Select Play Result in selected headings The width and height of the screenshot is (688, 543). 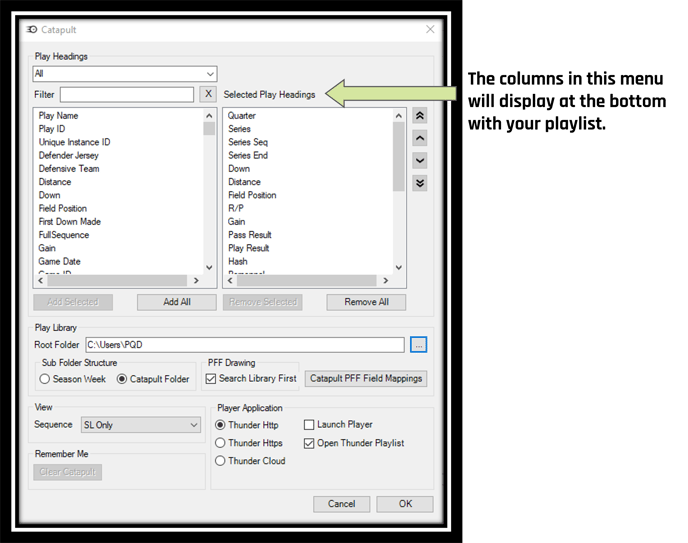click(x=249, y=248)
